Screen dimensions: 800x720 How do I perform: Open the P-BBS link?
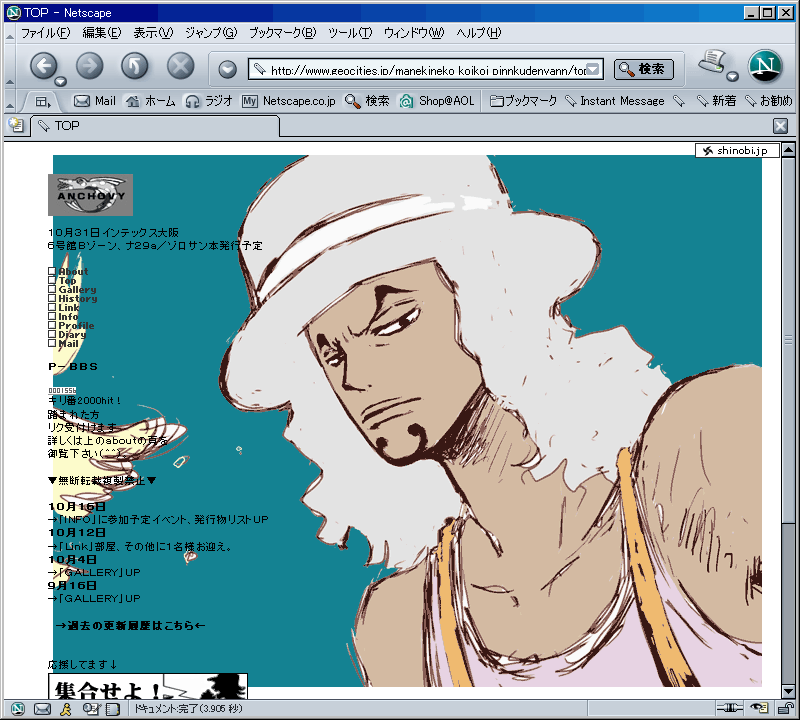coord(73,366)
